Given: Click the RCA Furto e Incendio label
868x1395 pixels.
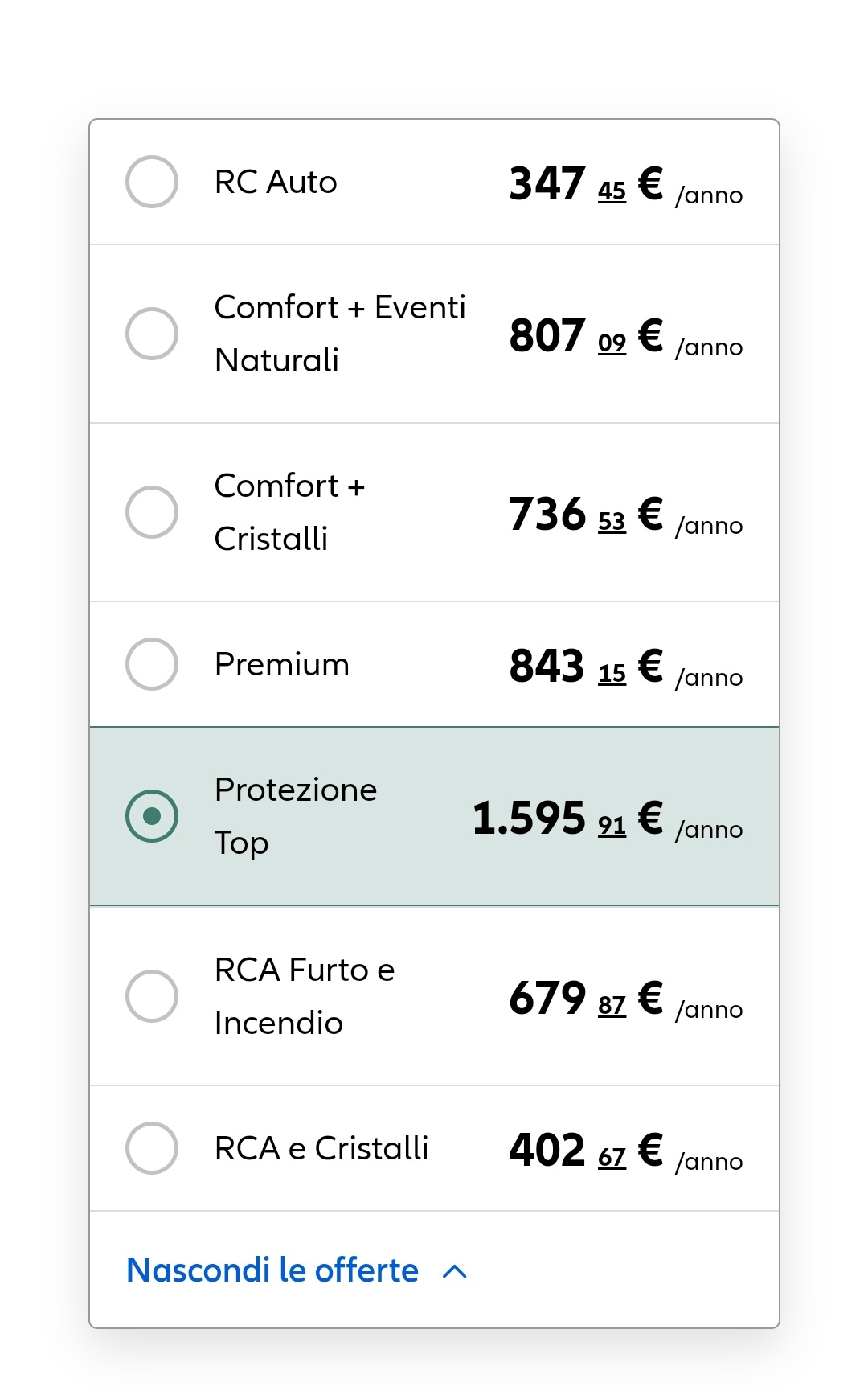Looking at the screenshot, I should [305, 996].
